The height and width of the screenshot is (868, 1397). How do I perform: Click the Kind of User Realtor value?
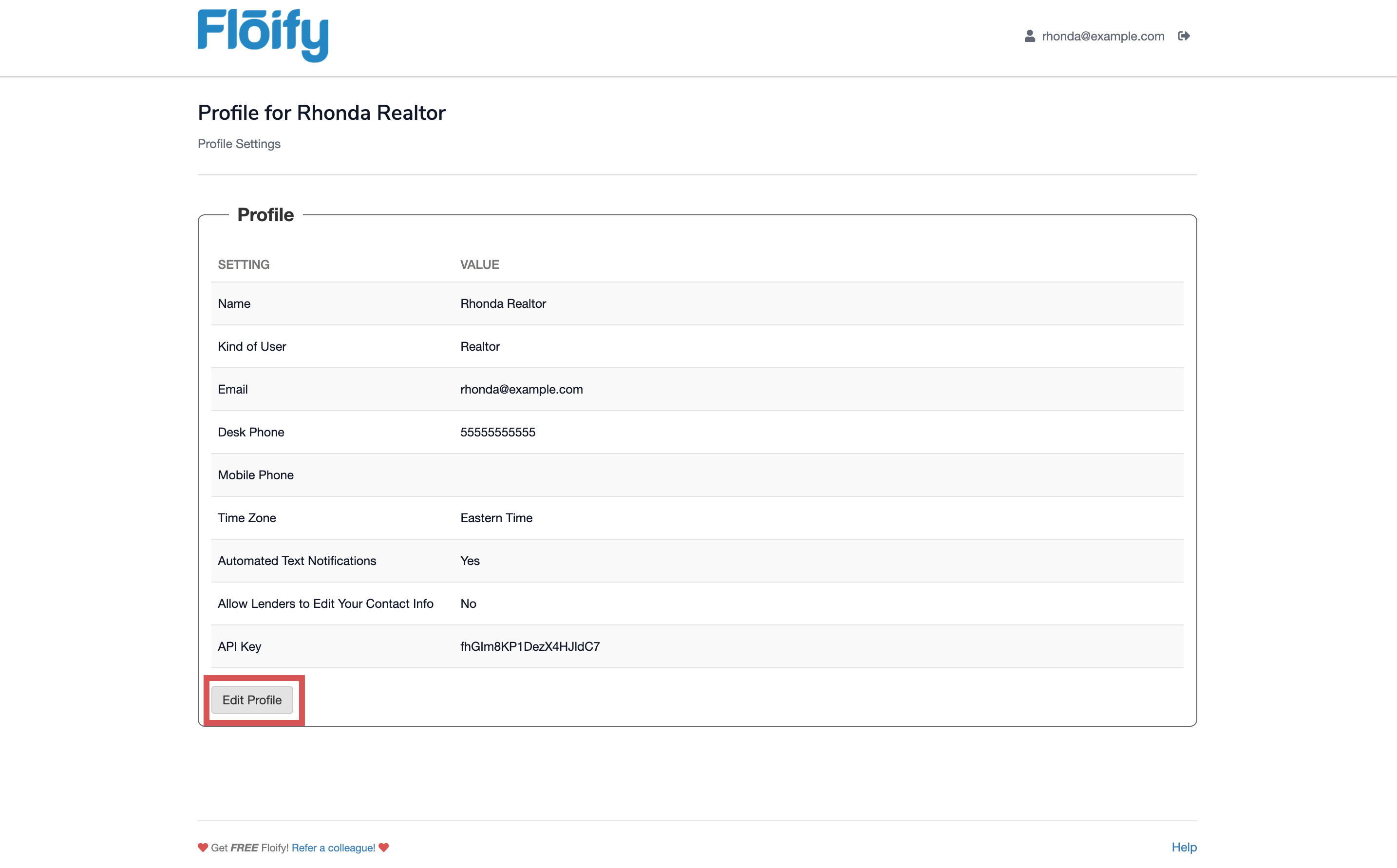point(480,346)
